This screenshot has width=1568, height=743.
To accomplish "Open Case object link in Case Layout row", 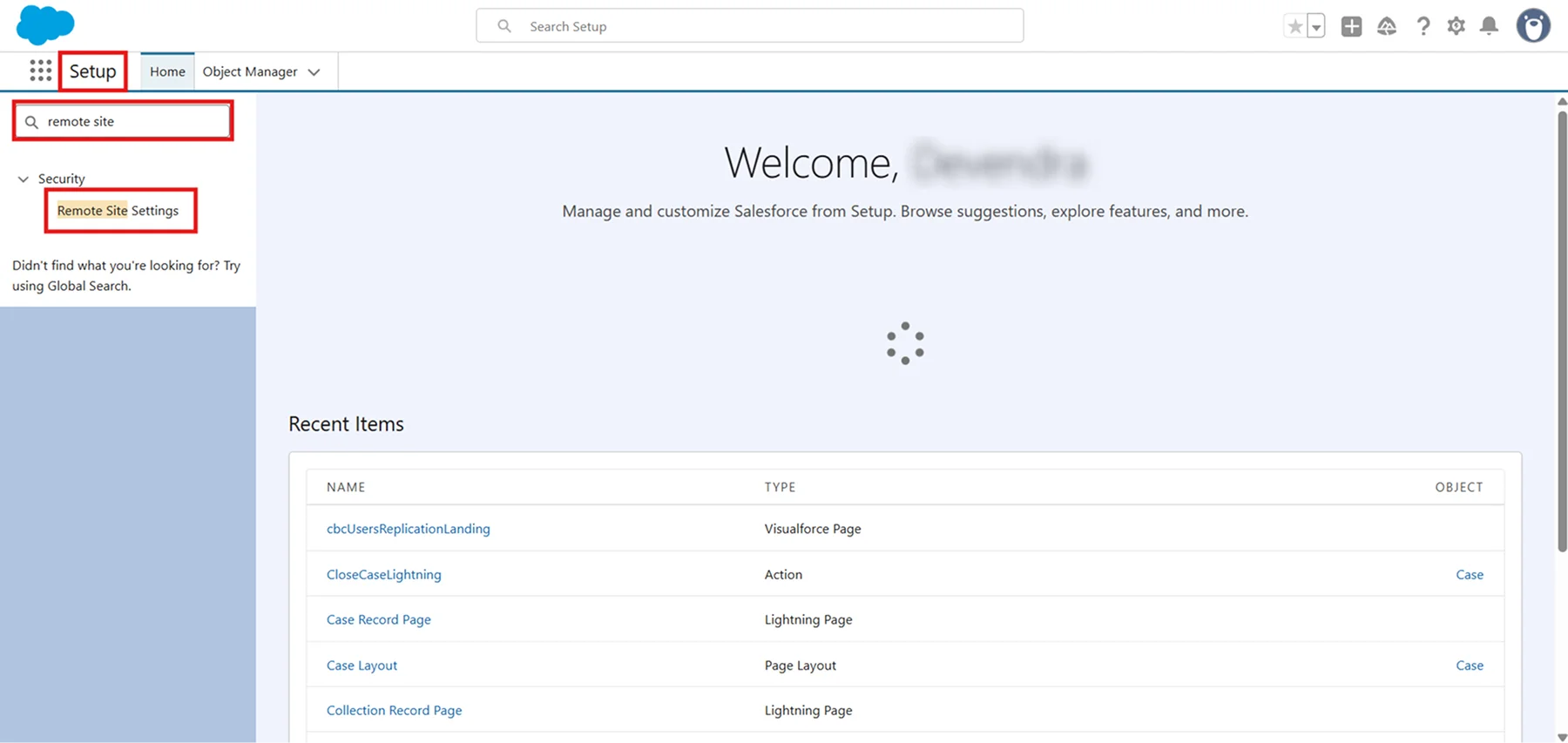I will click(x=1470, y=665).
